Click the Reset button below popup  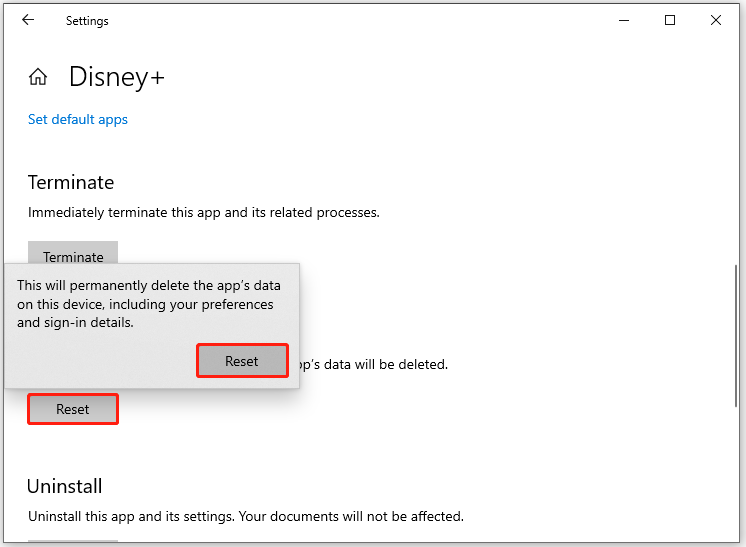[x=73, y=409]
